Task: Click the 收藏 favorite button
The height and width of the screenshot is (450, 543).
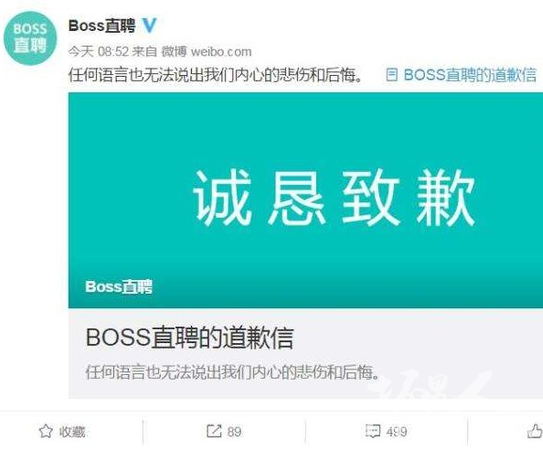Action: tap(62, 431)
